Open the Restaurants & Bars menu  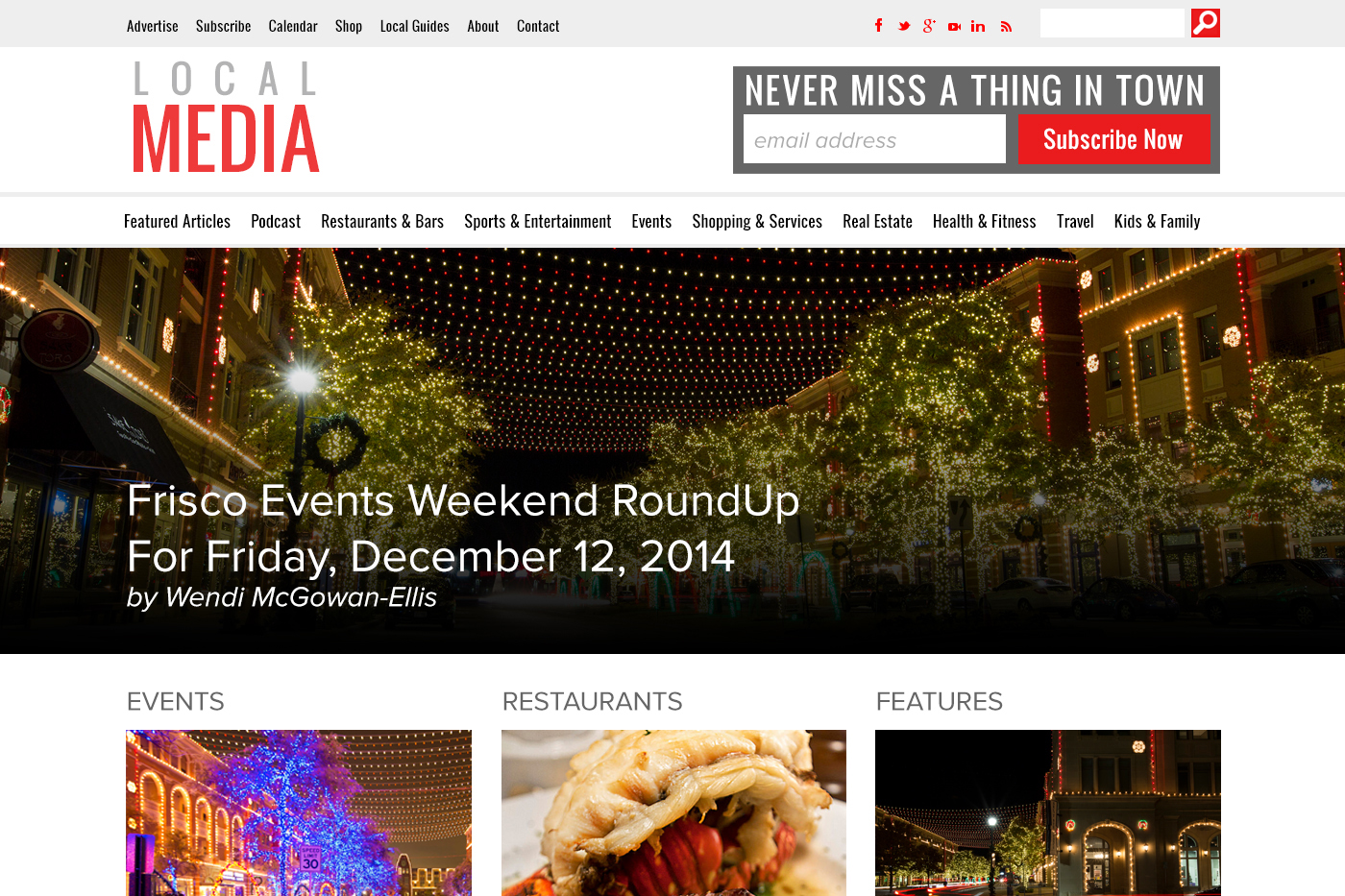[x=382, y=221]
